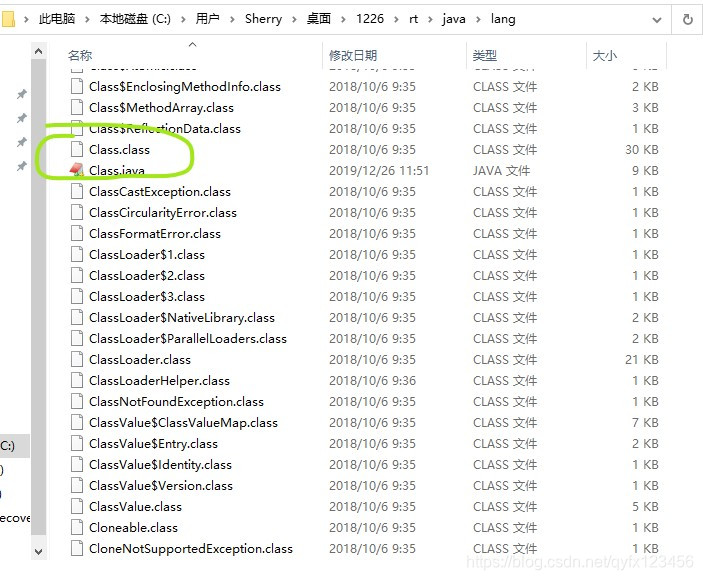This screenshot has height=580, width=703.
Task: Click the 21 KB size cell
Action: pos(642,359)
